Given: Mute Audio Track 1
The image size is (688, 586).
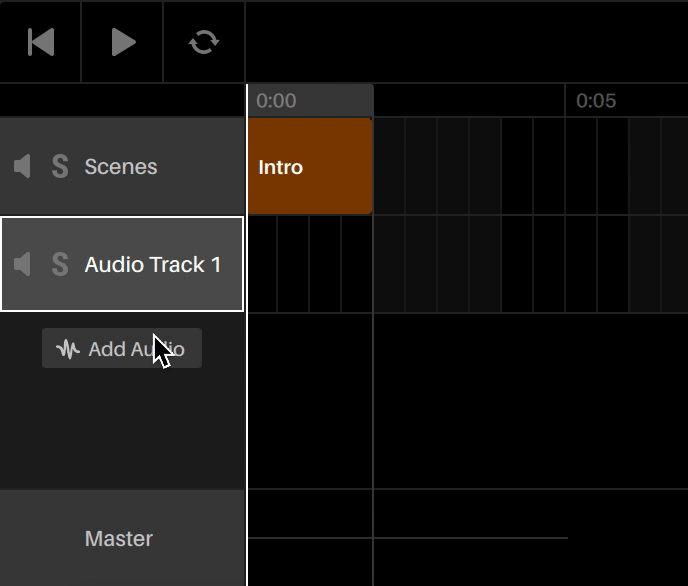Looking at the screenshot, I should coord(22,264).
